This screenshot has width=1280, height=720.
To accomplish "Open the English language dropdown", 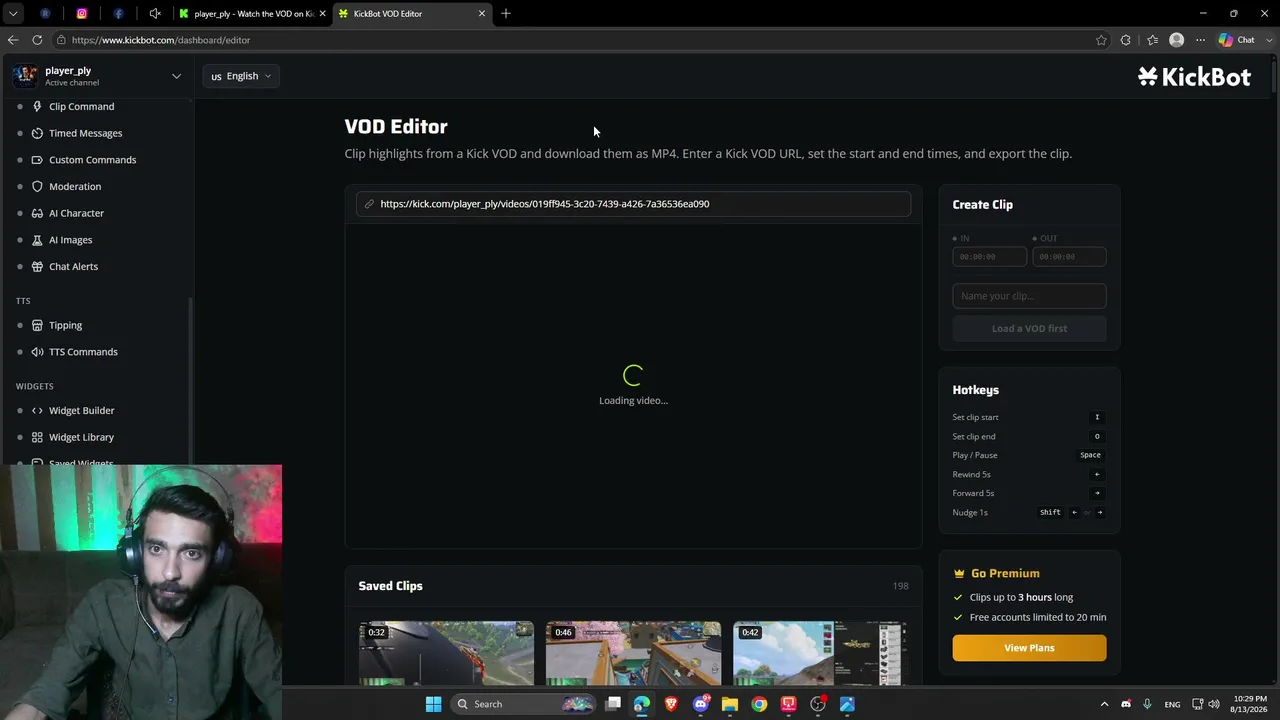I will tap(241, 76).
